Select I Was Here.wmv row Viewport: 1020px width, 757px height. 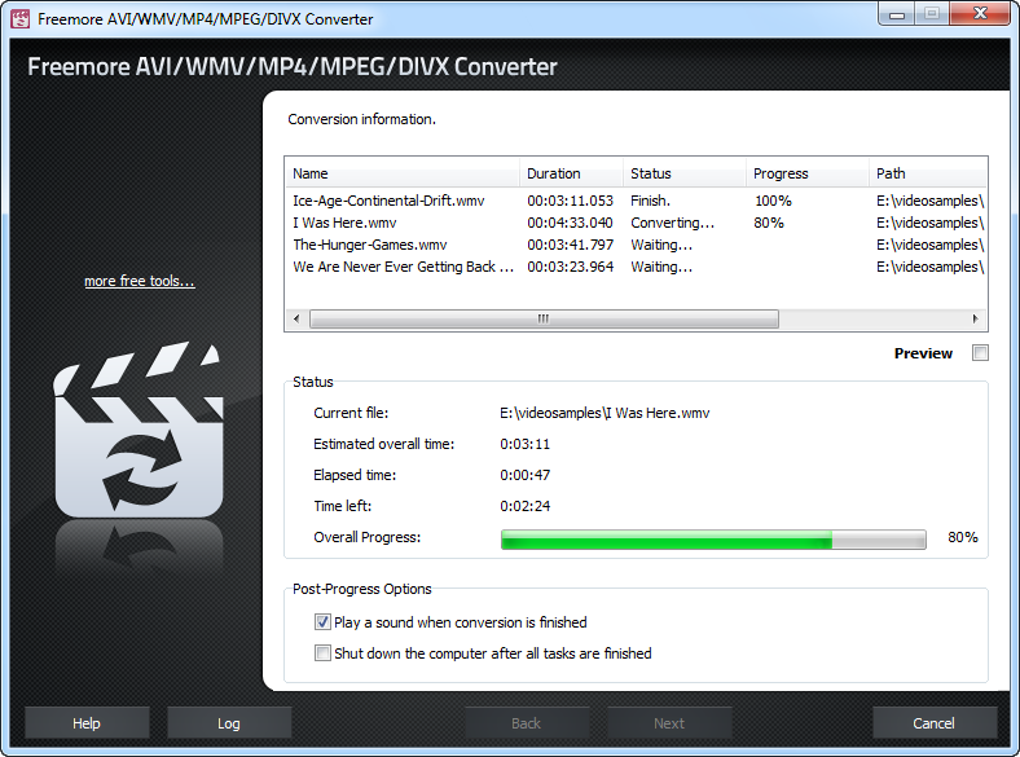636,223
